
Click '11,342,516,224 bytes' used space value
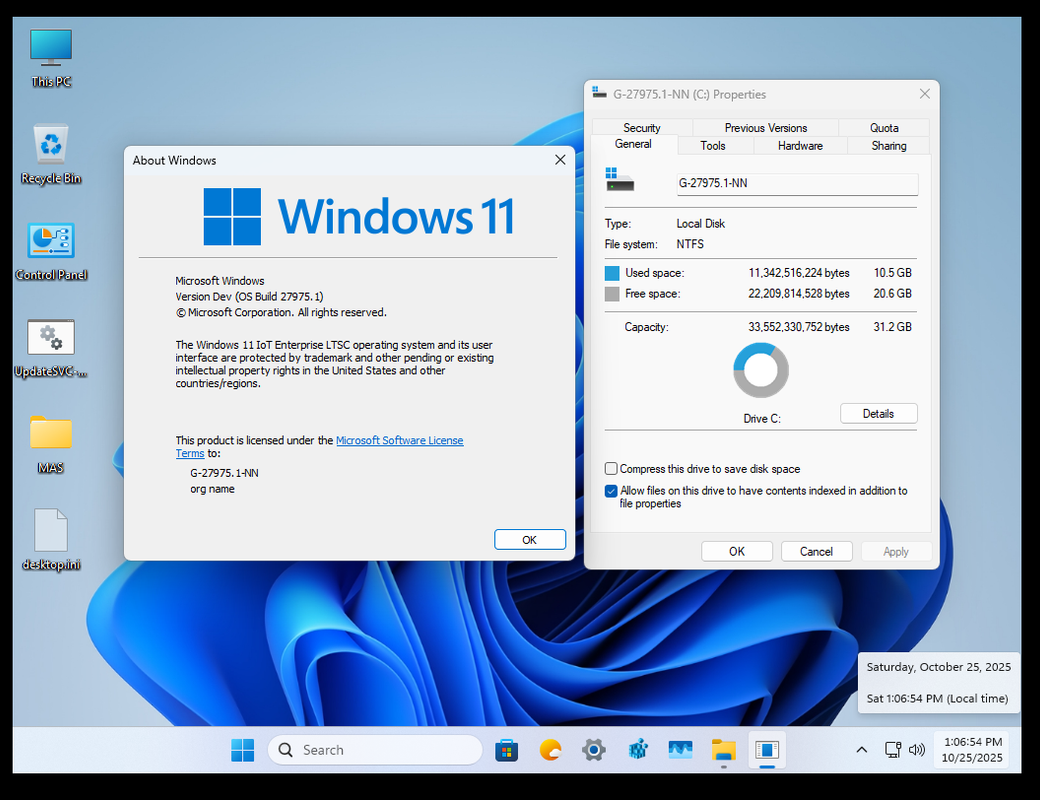click(799, 273)
